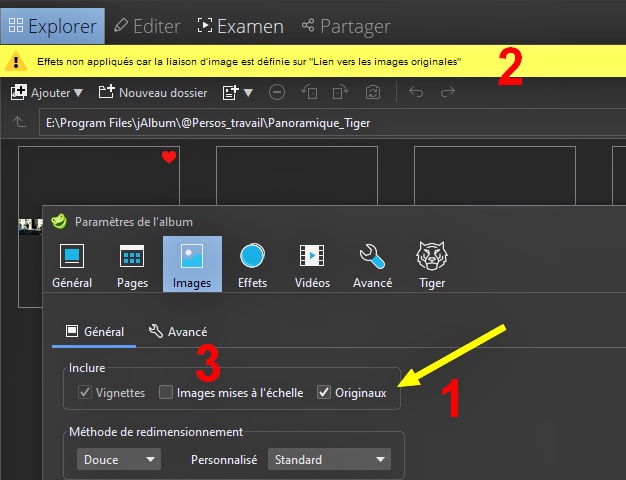Click the album path field Panoramique_Tiger
This screenshot has width=626, height=480.
point(332,123)
